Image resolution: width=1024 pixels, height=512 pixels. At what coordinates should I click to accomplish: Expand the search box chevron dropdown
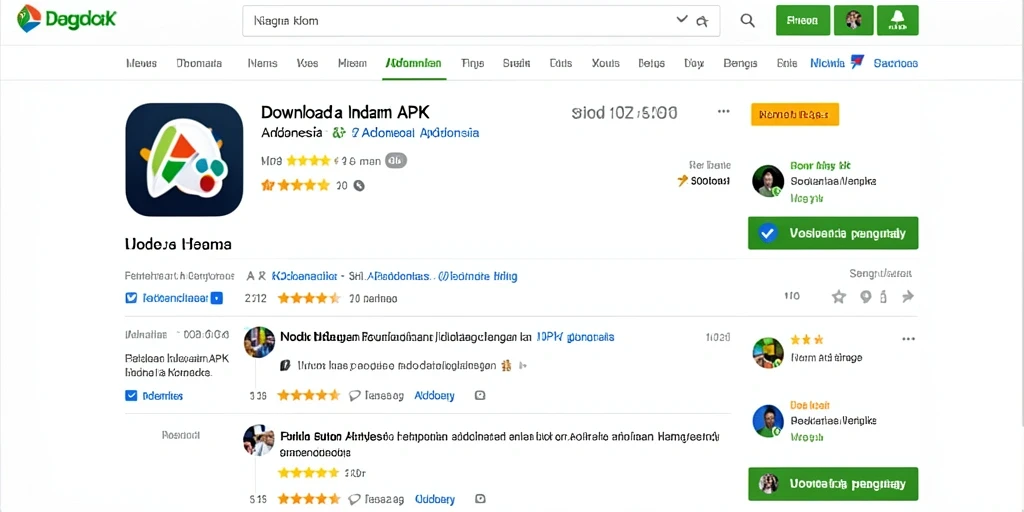click(x=682, y=20)
